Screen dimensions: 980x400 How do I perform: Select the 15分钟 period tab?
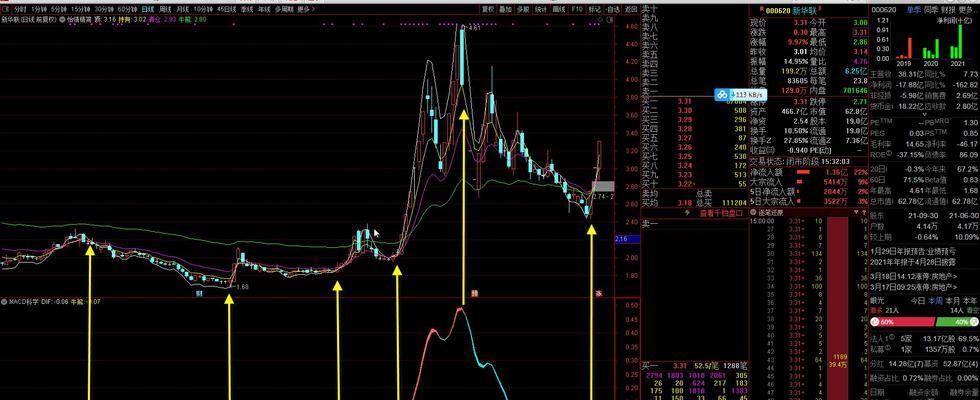[x=81, y=9]
